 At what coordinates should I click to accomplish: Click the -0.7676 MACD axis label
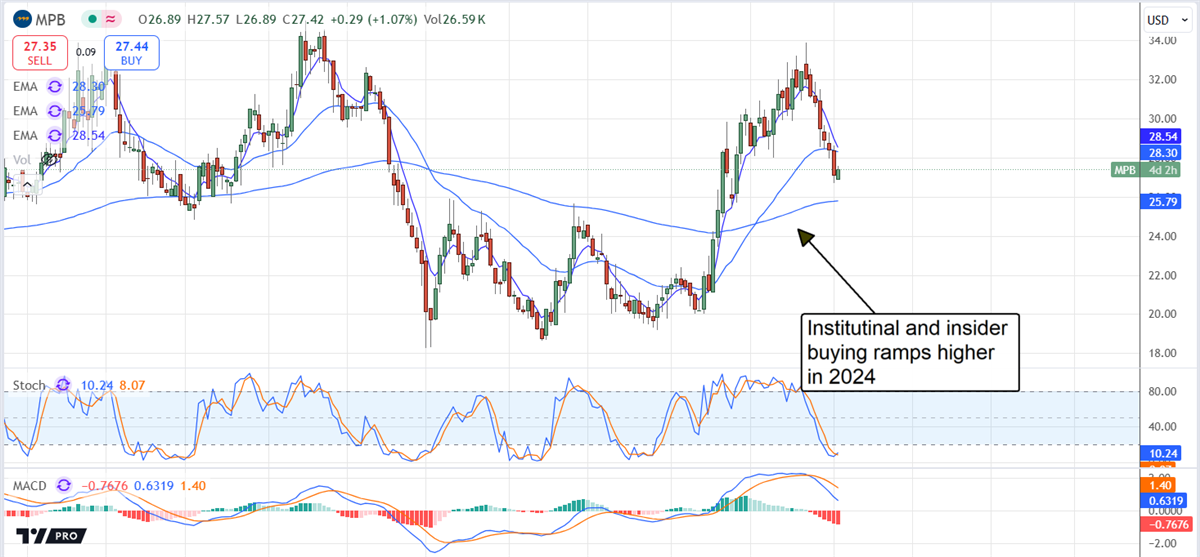[1166, 523]
